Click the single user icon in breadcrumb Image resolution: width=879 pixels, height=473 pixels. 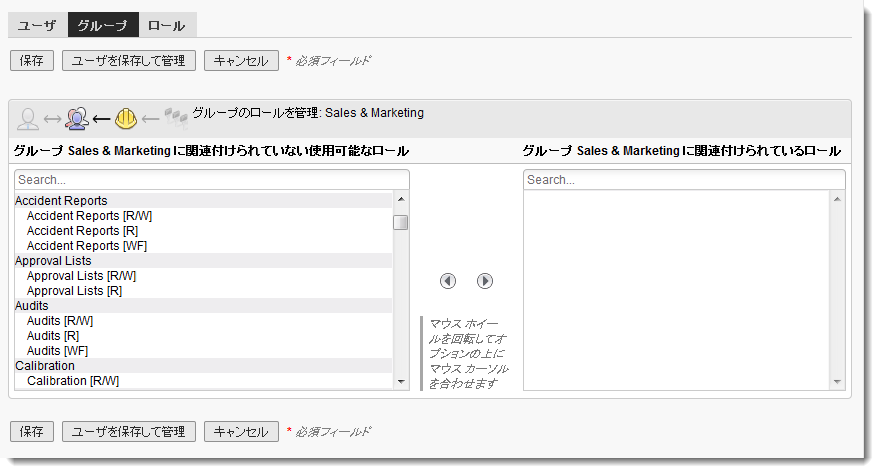coord(27,119)
